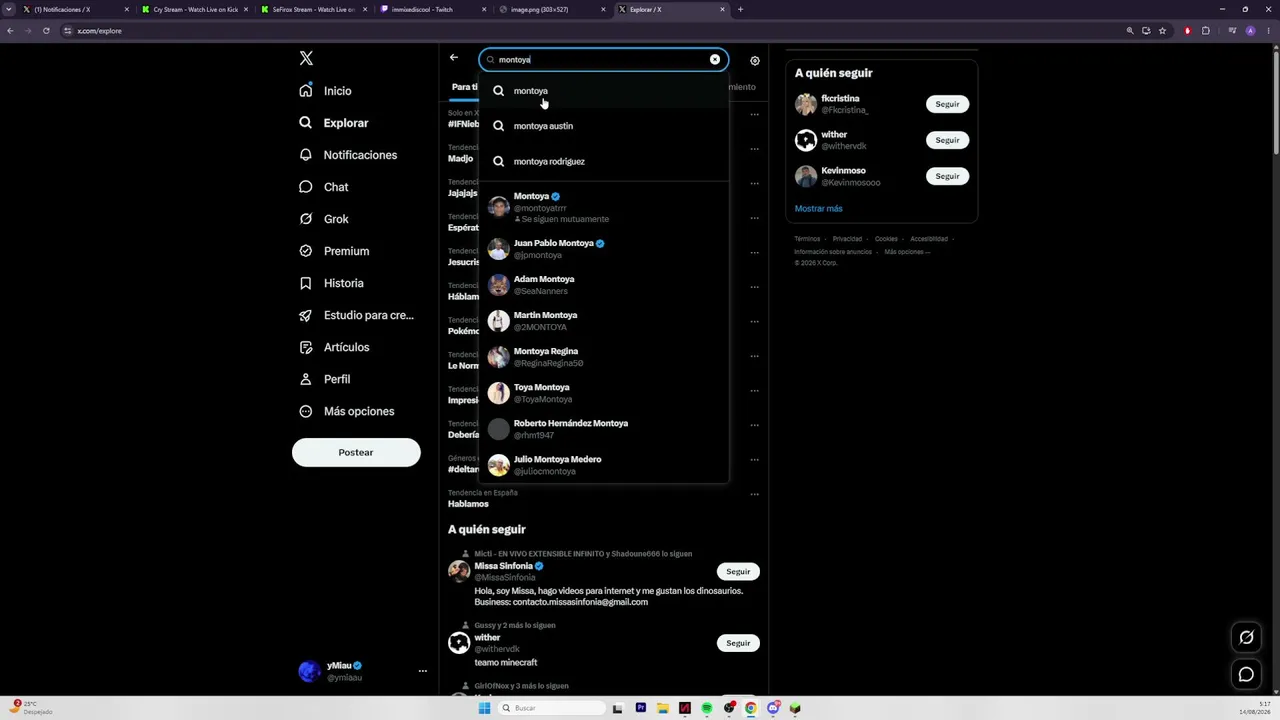Open more options for Espérat trend
The image size is (1280, 720).
tap(755, 218)
